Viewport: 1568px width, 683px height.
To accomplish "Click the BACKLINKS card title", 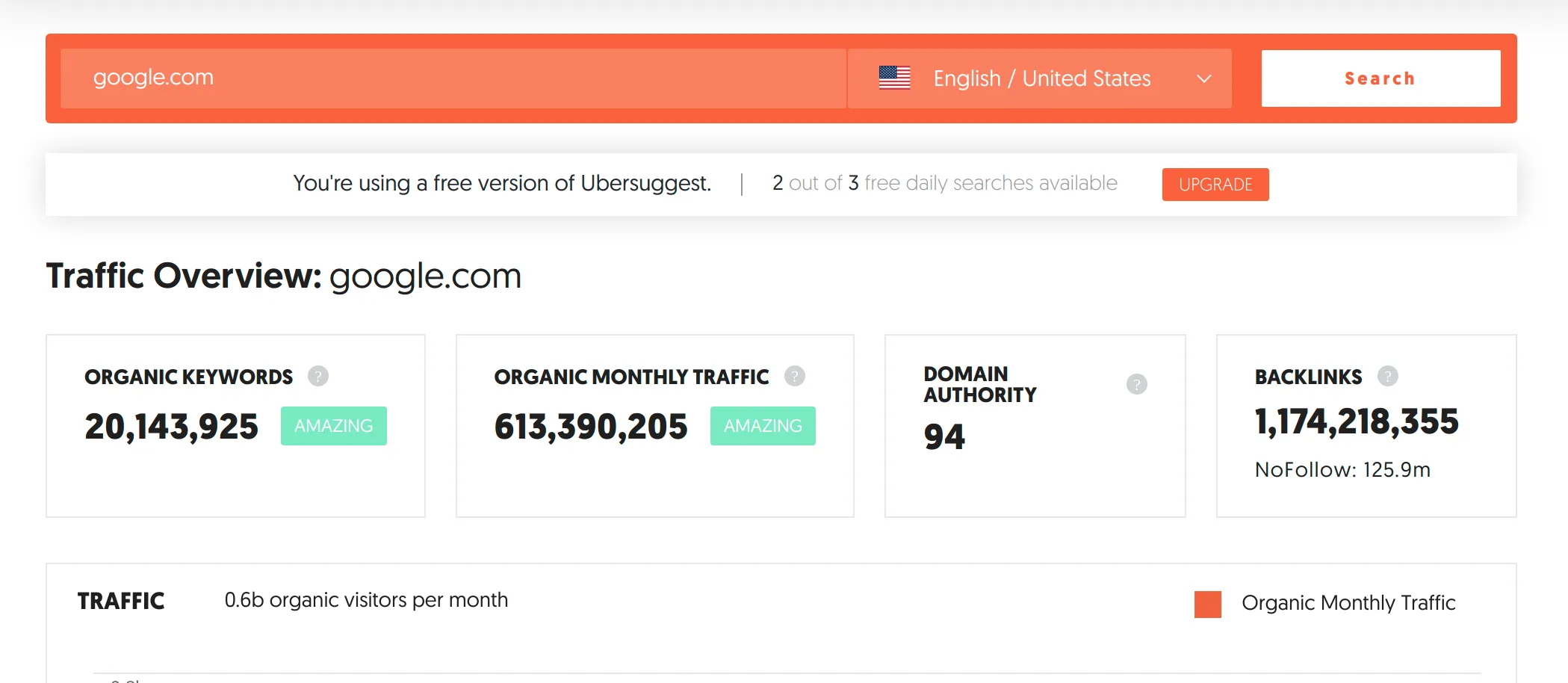I will click(1309, 377).
